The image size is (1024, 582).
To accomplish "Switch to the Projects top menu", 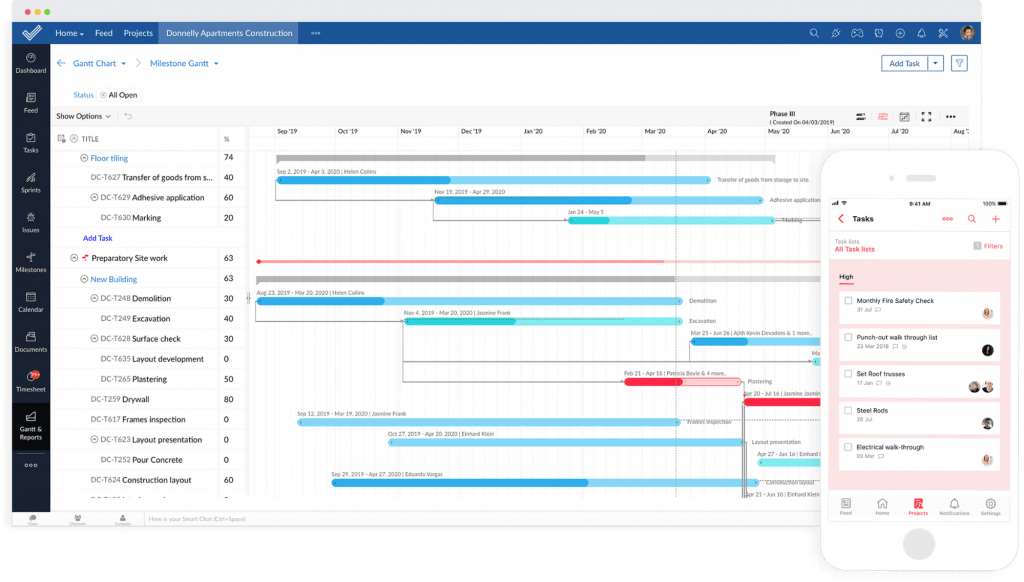I will click(138, 33).
